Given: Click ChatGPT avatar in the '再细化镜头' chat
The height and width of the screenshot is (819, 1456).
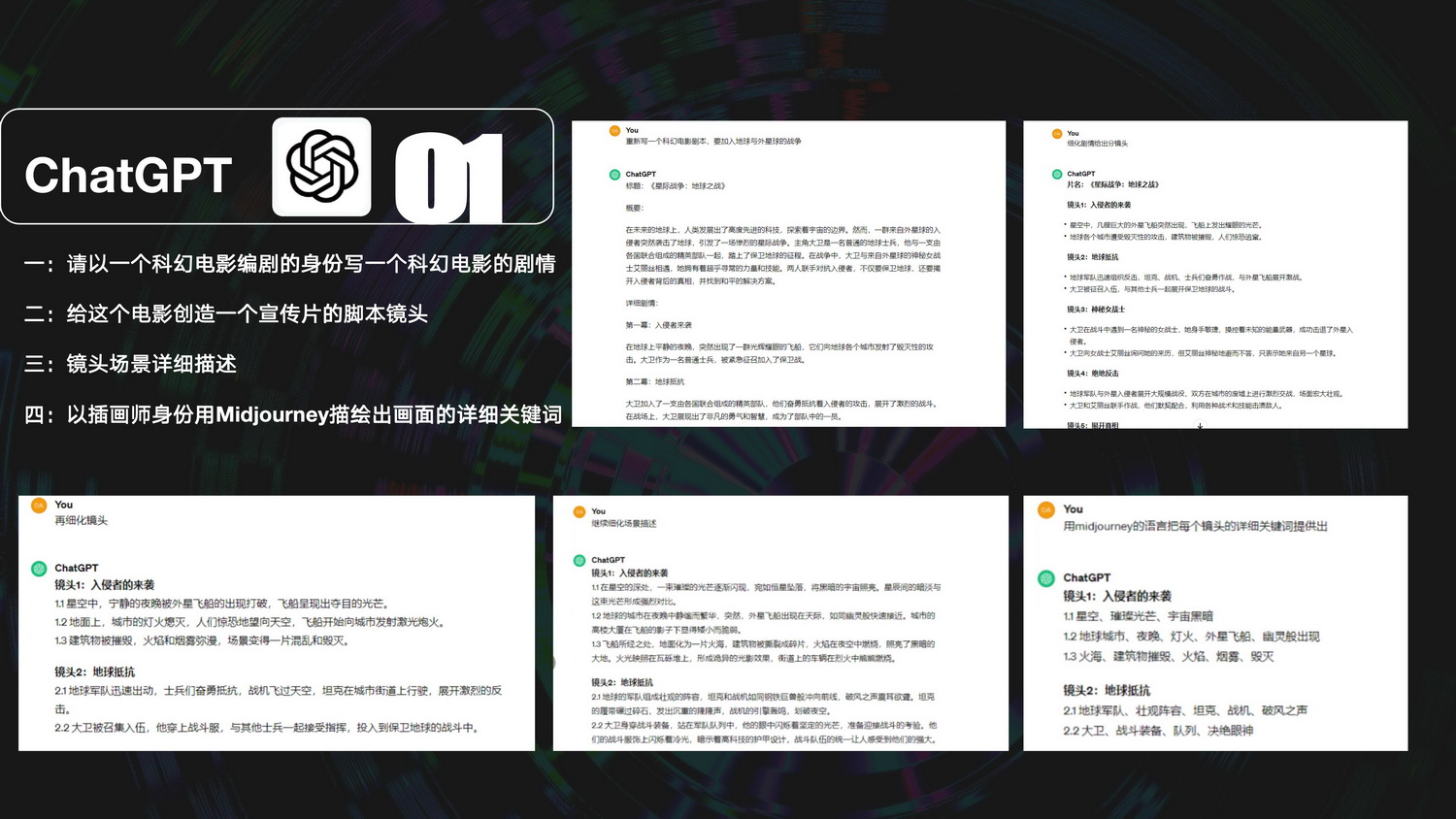Looking at the screenshot, I should (x=39, y=569).
